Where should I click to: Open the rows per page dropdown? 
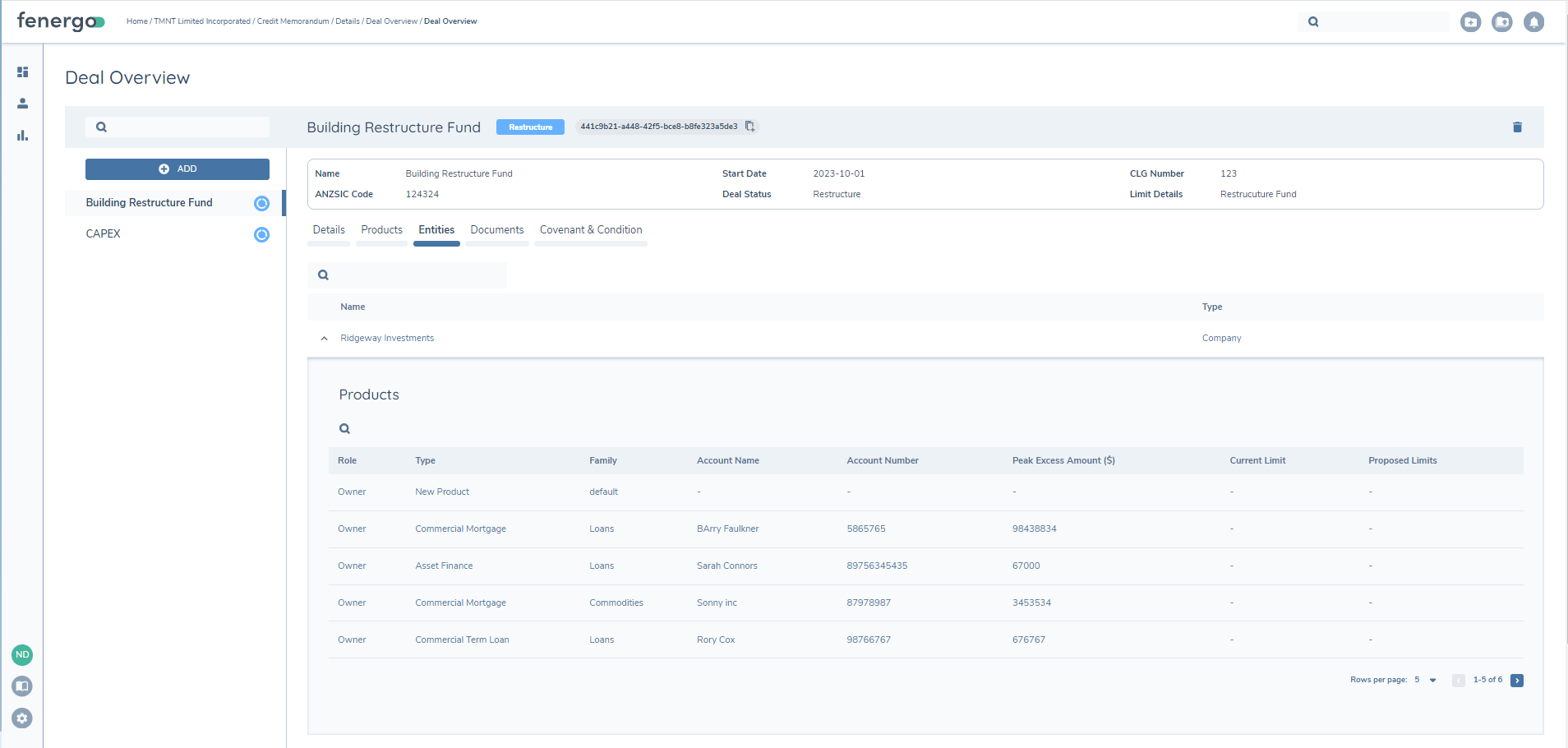[1432, 681]
